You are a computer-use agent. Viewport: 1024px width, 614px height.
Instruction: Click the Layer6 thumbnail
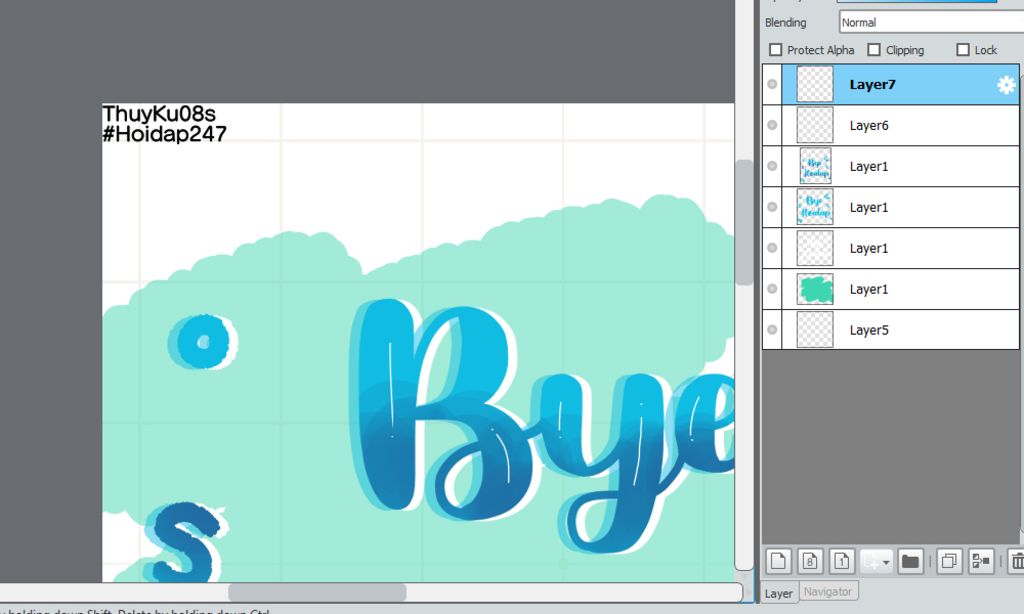click(815, 125)
